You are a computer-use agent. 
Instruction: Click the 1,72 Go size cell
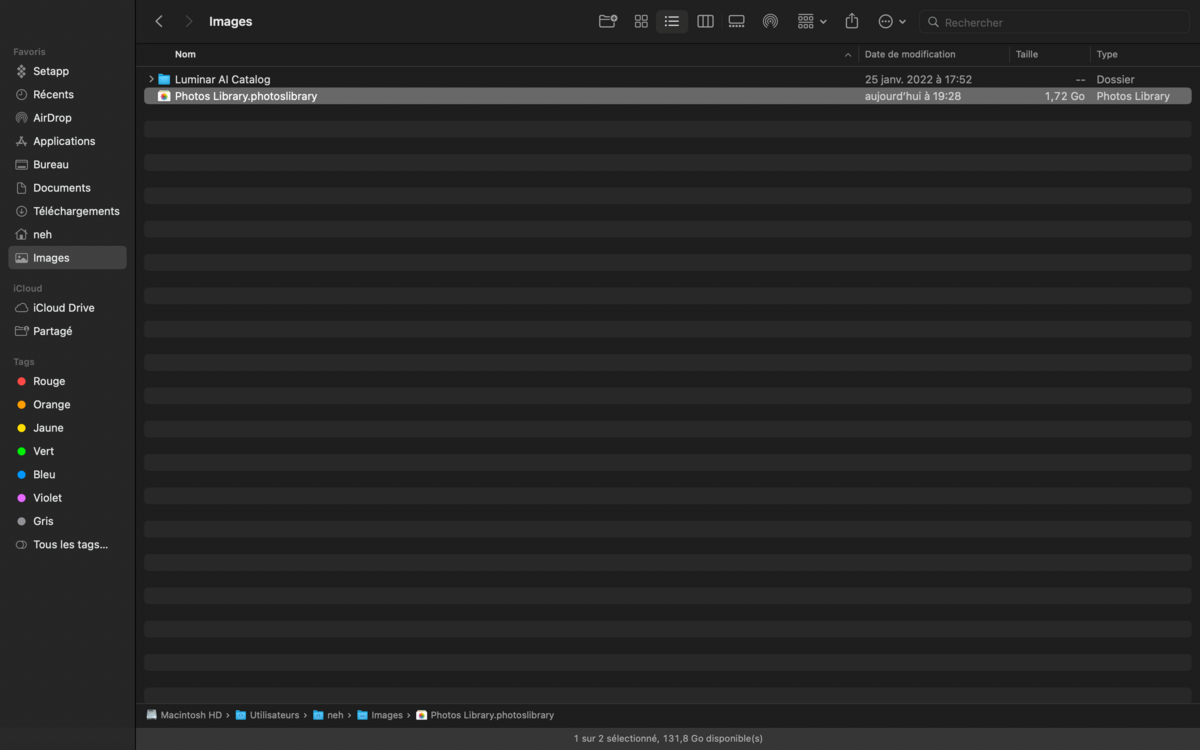(x=1064, y=96)
